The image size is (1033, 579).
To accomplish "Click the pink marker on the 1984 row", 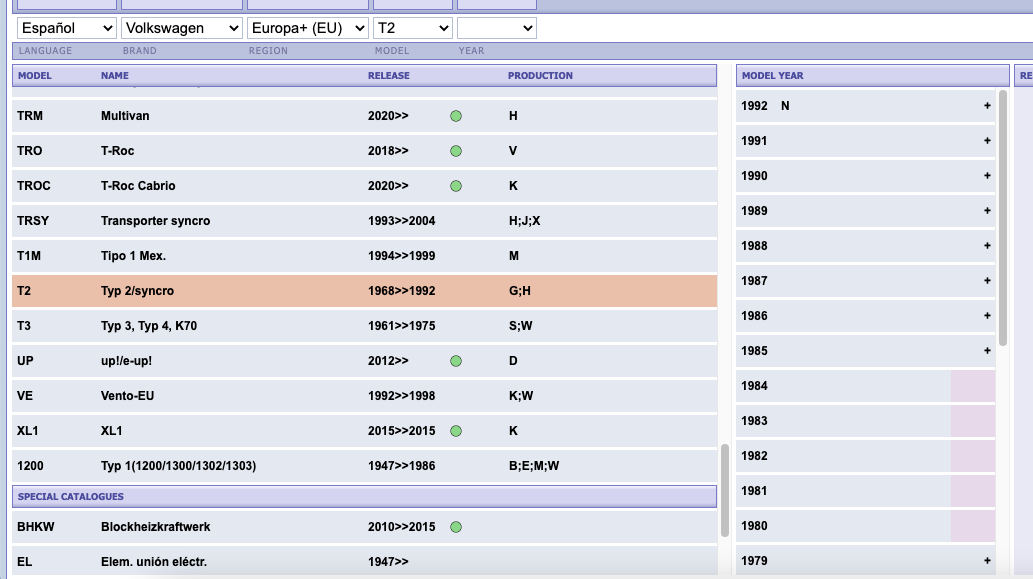I will (972, 386).
